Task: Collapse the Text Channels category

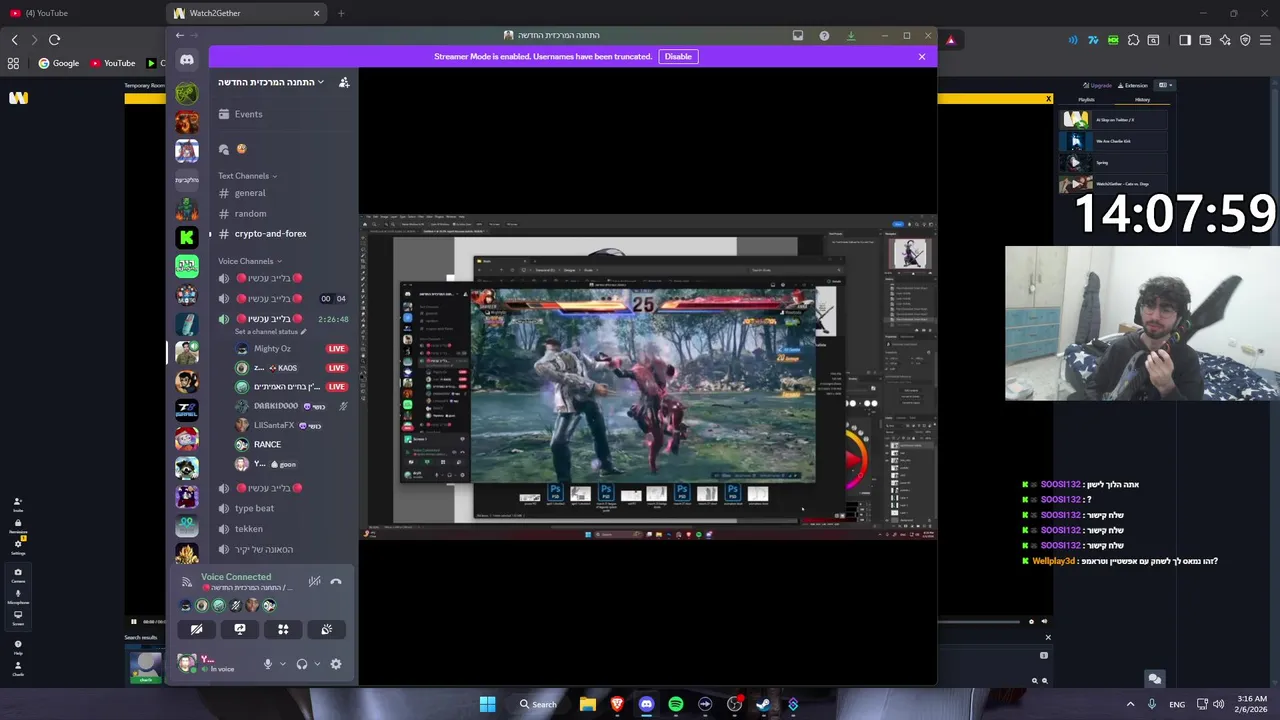Action: coord(247,176)
